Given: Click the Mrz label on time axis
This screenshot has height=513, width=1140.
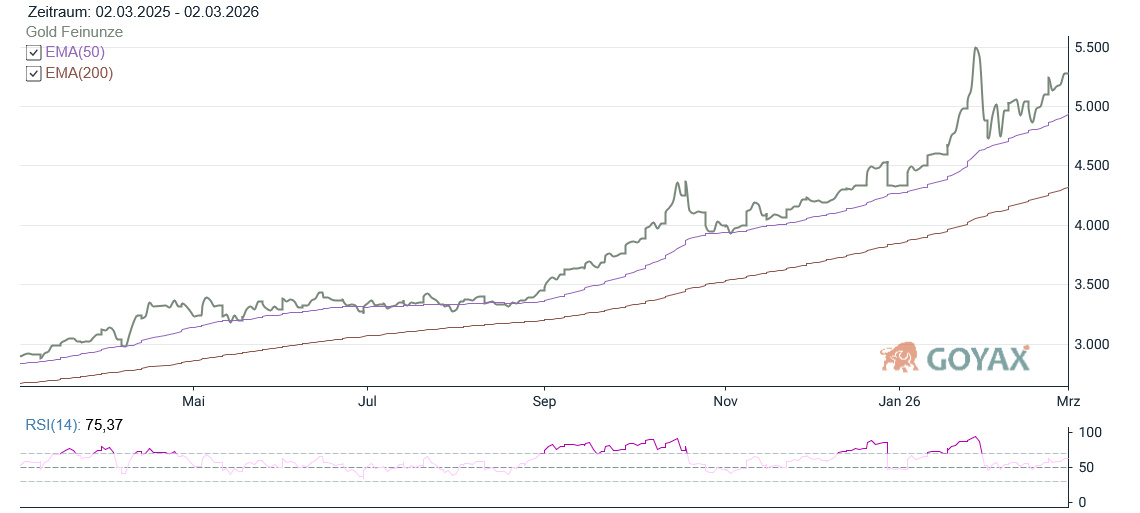Looking at the screenshot, I should click(1068, 401).
